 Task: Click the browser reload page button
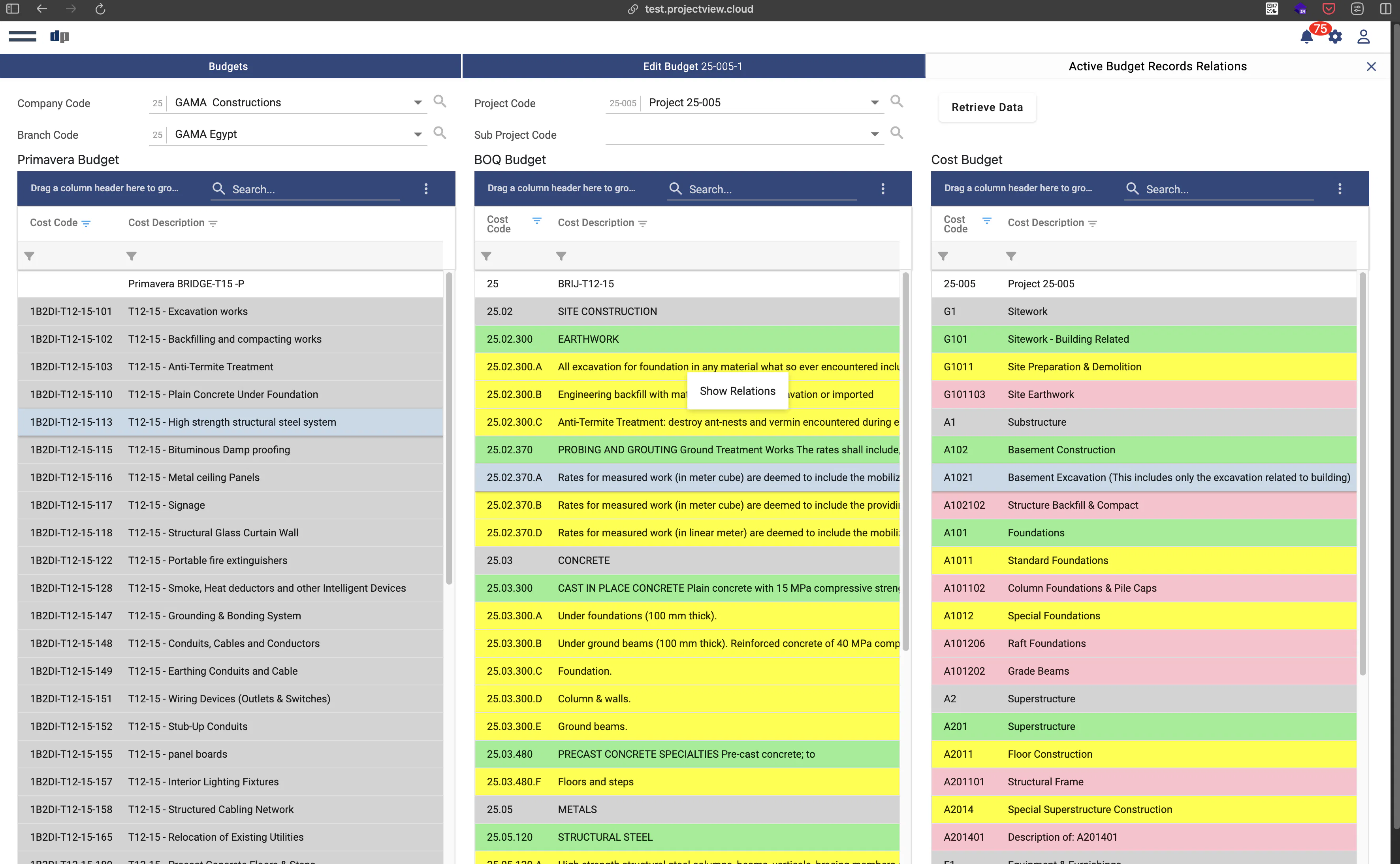pyautogui.click(x=100, y=9)
